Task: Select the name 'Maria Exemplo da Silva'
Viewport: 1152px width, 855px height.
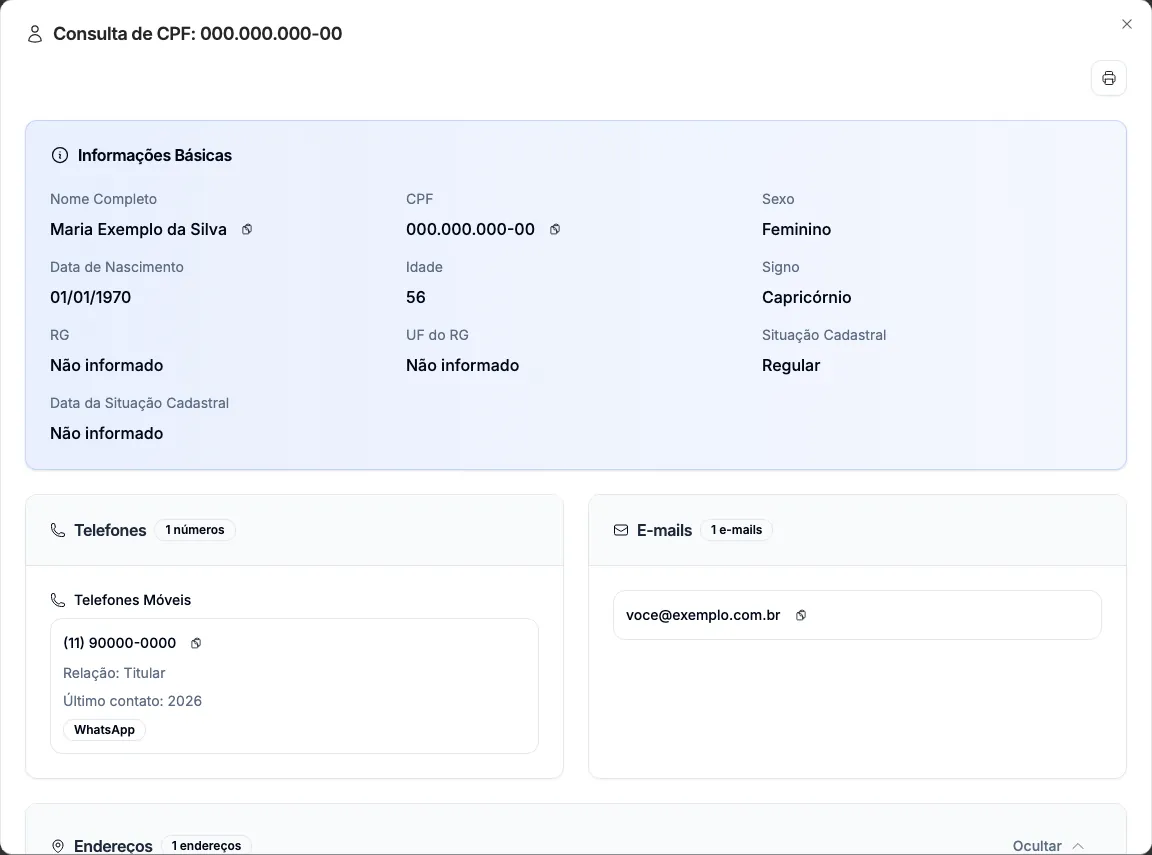Action: click(138, 229)
